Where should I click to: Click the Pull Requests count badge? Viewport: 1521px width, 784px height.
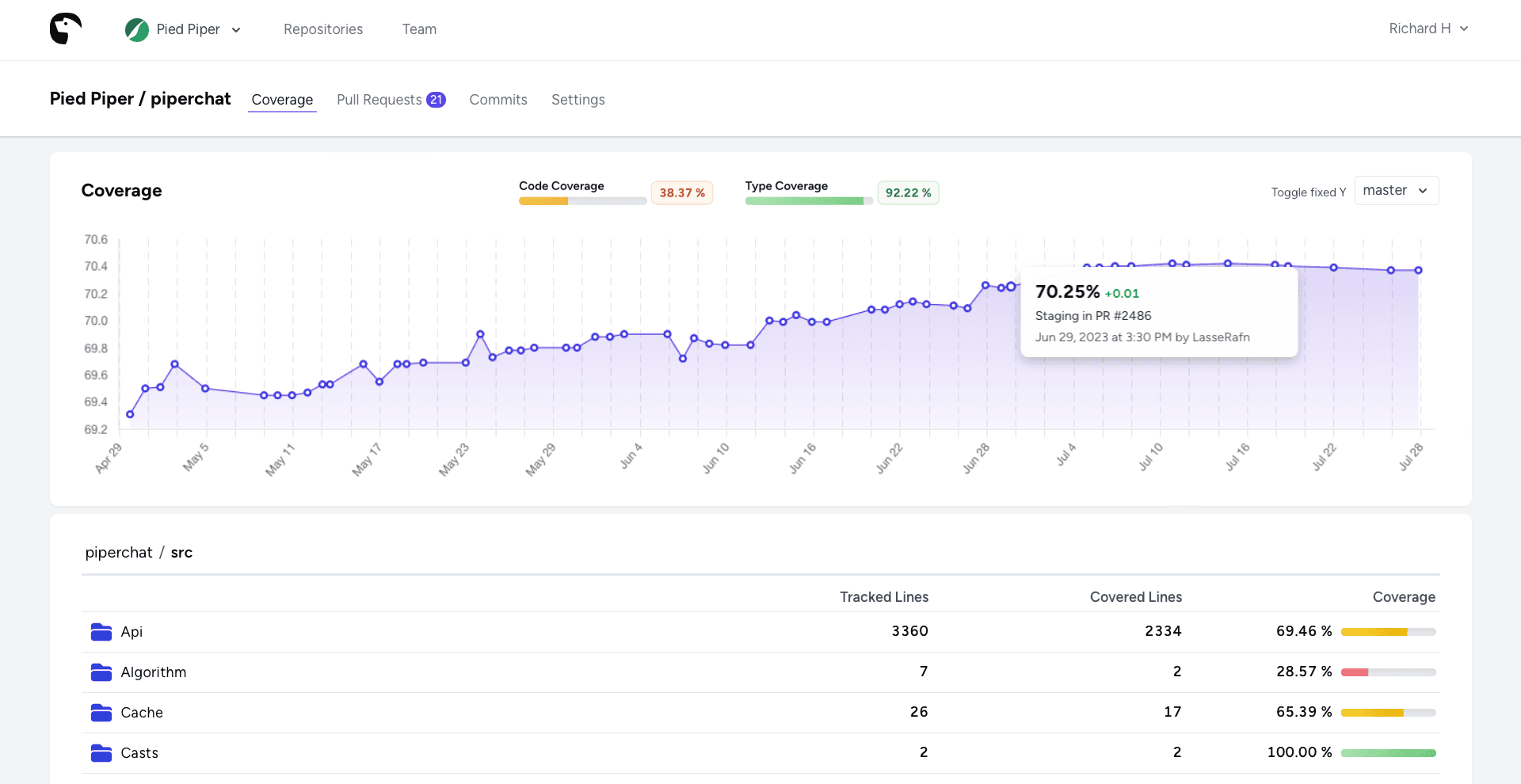[x=436, y=99]
